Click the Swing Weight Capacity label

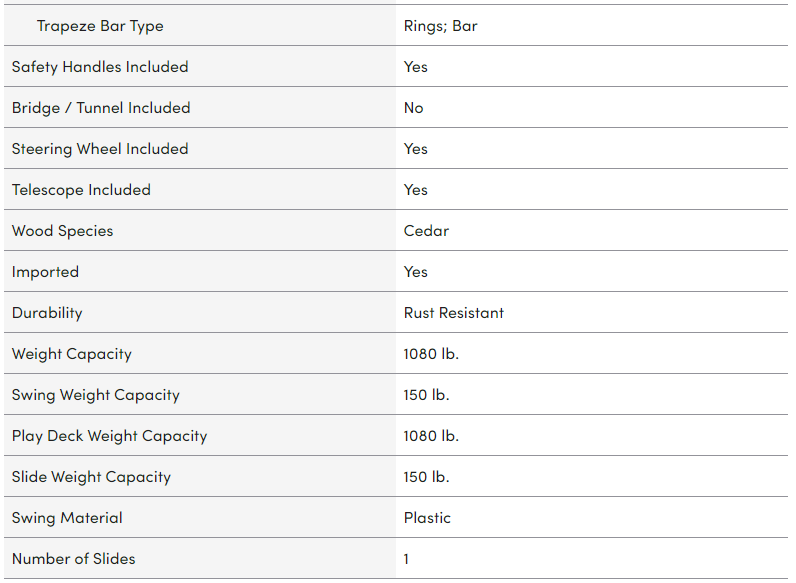(96, 395)
